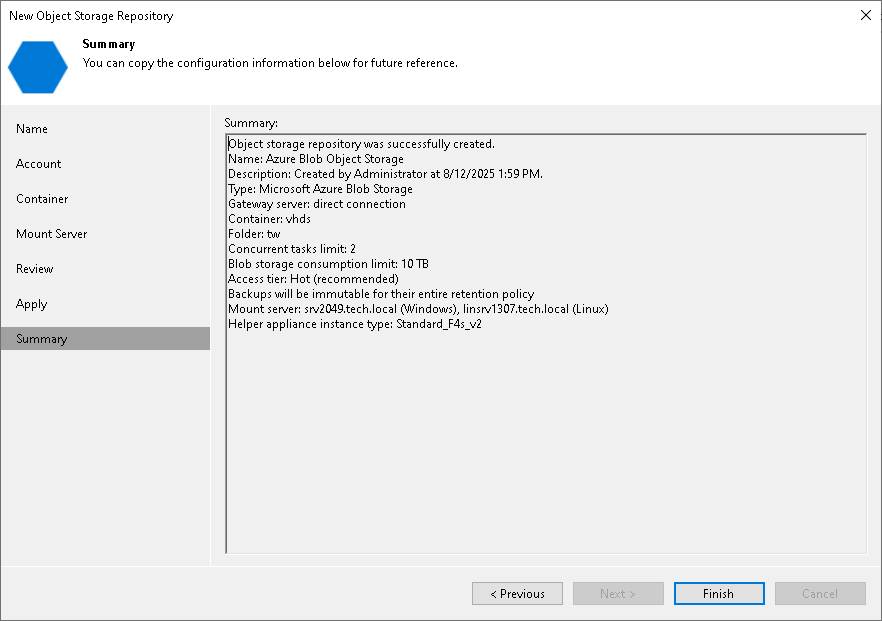Click the 'You can copy the configuration' description
The image size is (882, 621).
click(x=270, y=63)
